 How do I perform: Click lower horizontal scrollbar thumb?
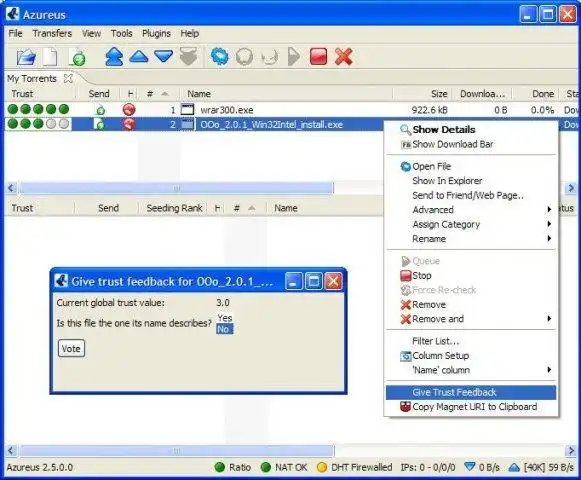[x=176, y=451]
